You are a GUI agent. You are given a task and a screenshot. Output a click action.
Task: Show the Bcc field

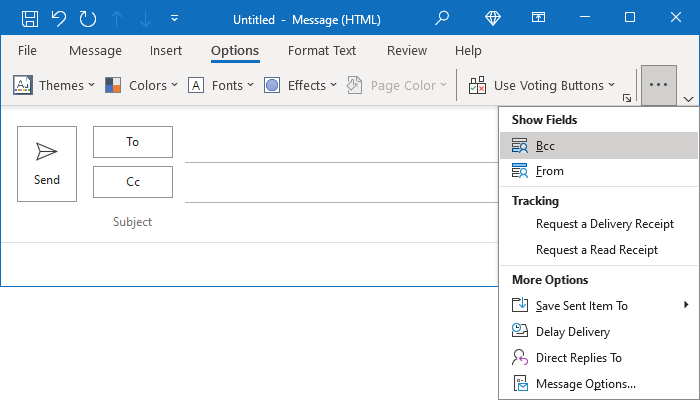599,146
